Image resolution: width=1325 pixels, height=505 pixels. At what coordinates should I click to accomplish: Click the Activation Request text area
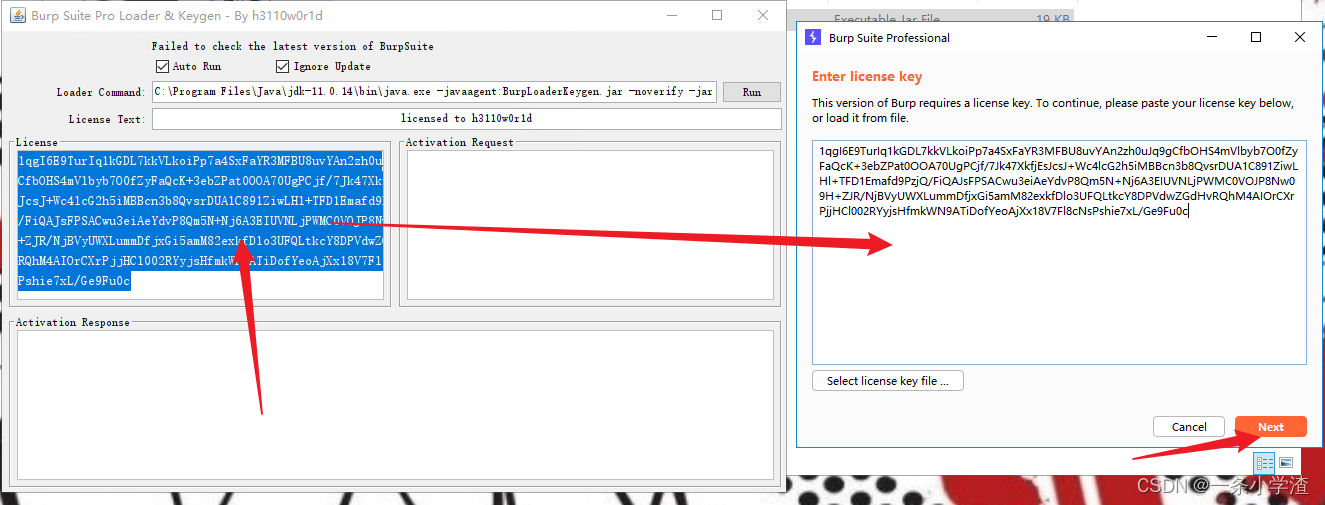tap(590, 225)
